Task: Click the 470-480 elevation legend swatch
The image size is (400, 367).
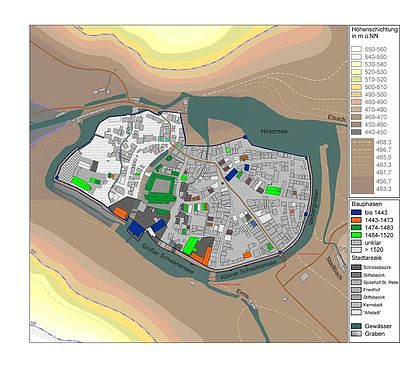Action: click(357, 109)
